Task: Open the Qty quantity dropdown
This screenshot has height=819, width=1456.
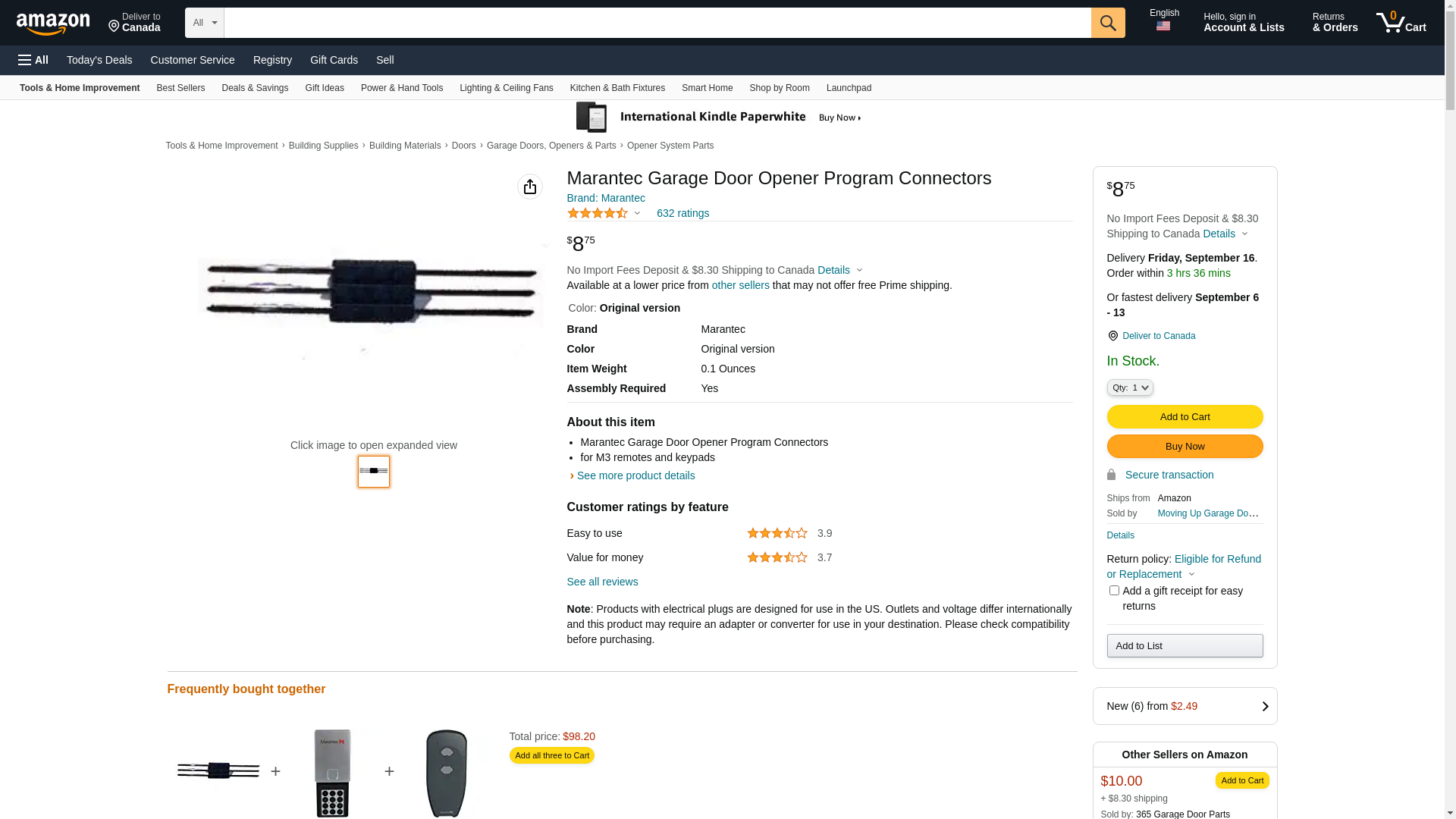Action: pyautogui.click(x=1130, y=388)
